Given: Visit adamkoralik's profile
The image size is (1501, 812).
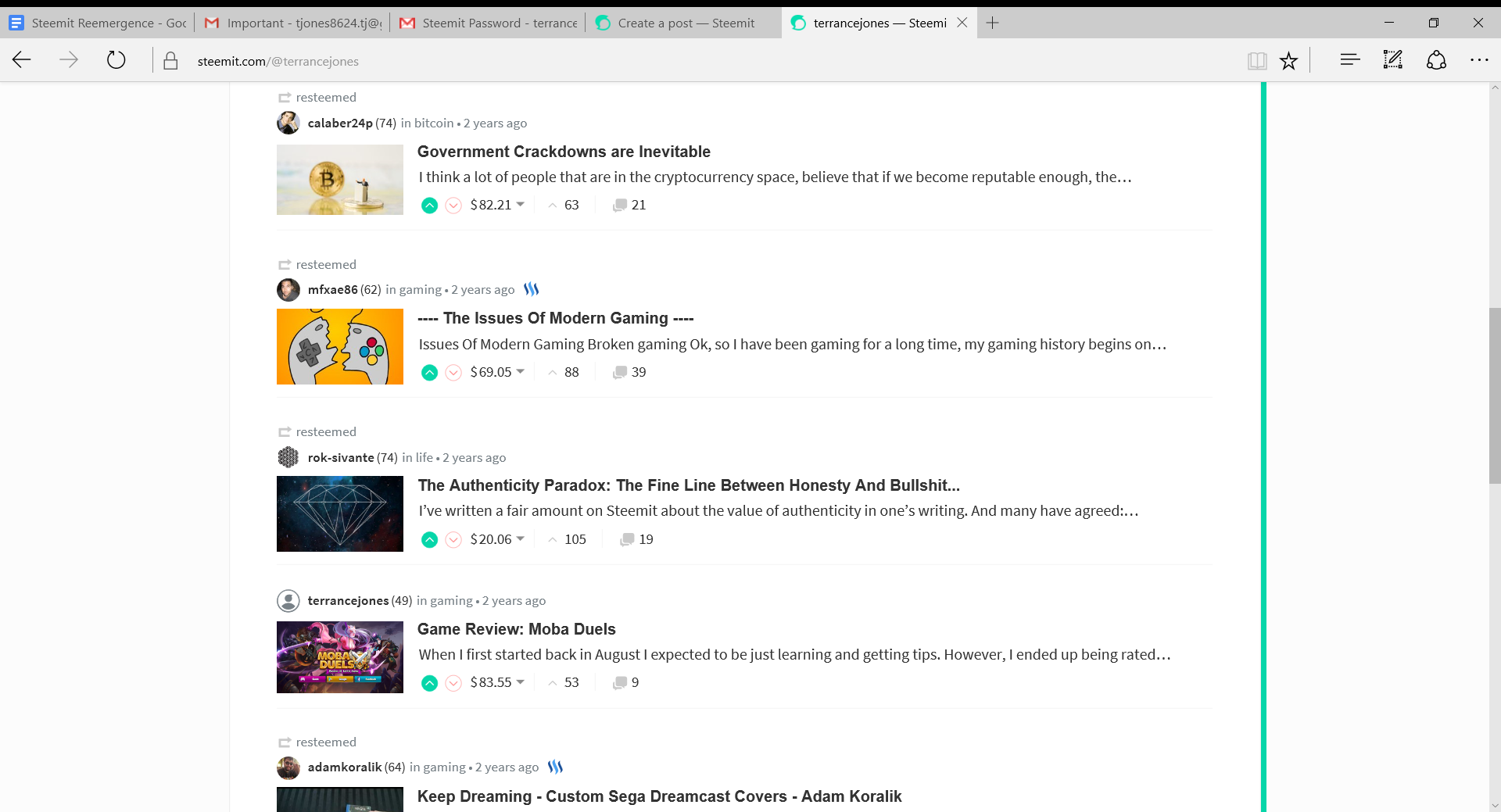Looking at the screenshot, I should coord(345,767).
